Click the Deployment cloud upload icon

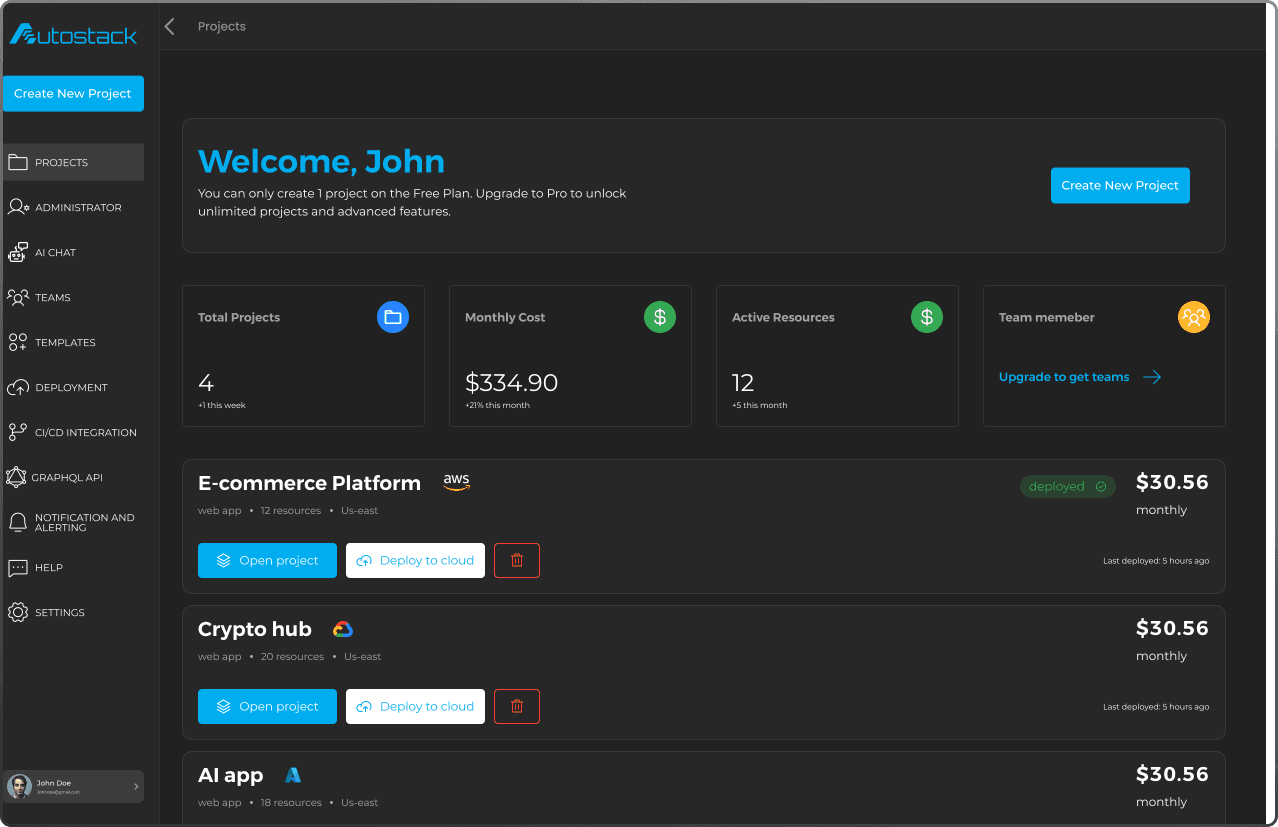coord(17,387)
